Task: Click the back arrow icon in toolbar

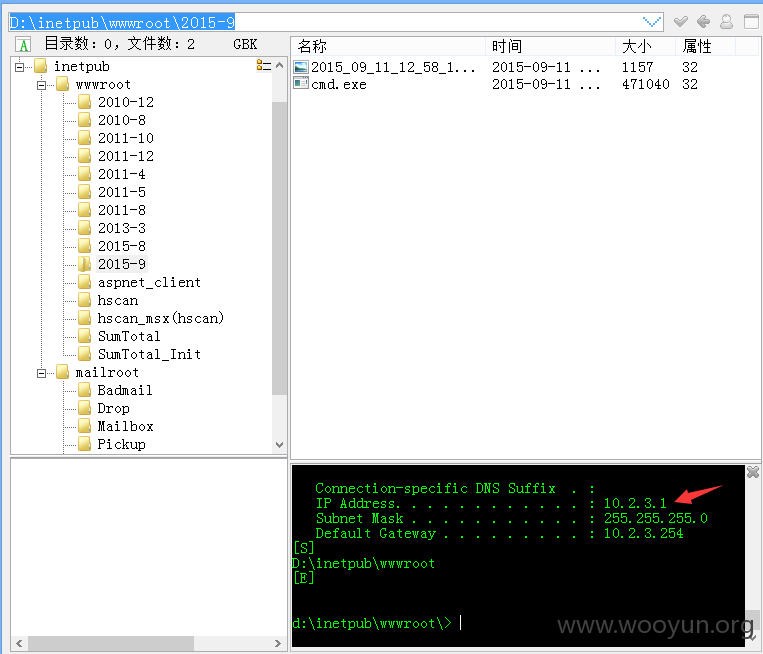Action: 704,21
